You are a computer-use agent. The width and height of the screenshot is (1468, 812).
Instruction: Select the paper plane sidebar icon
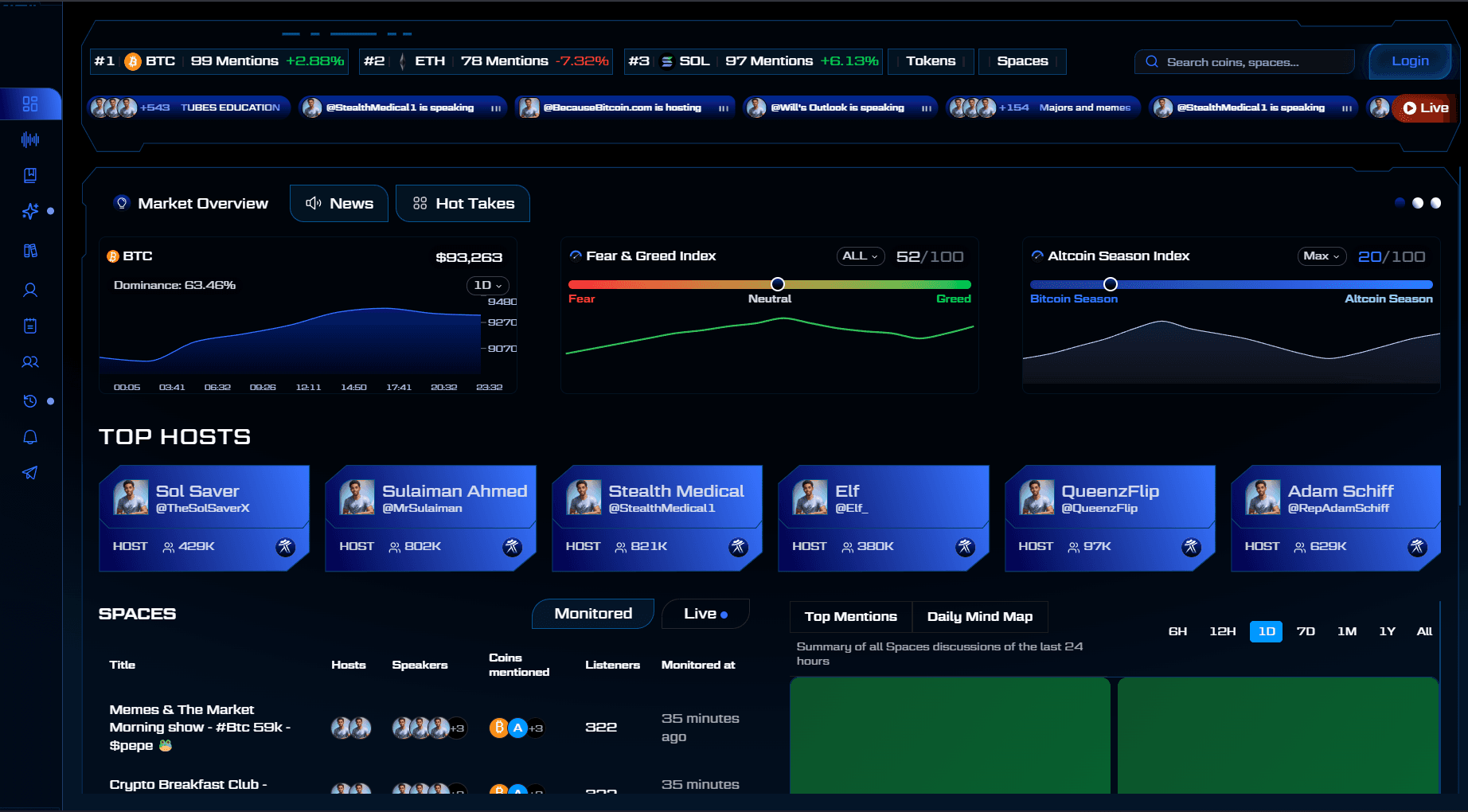click(x=30, y=473)
